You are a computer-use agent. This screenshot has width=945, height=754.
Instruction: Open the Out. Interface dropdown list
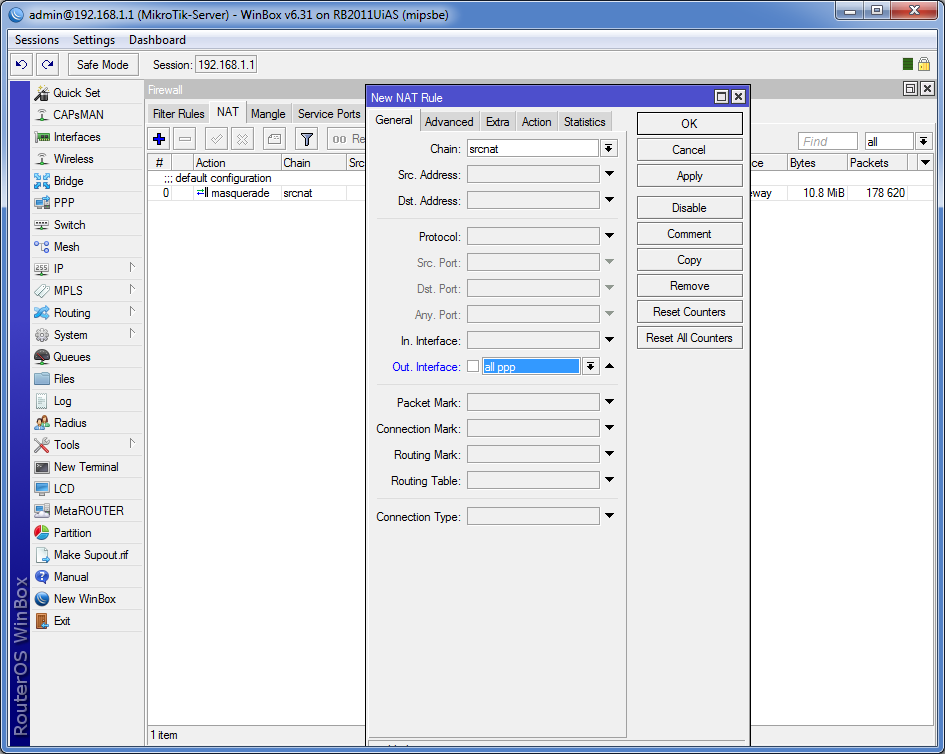click(591, 366)
